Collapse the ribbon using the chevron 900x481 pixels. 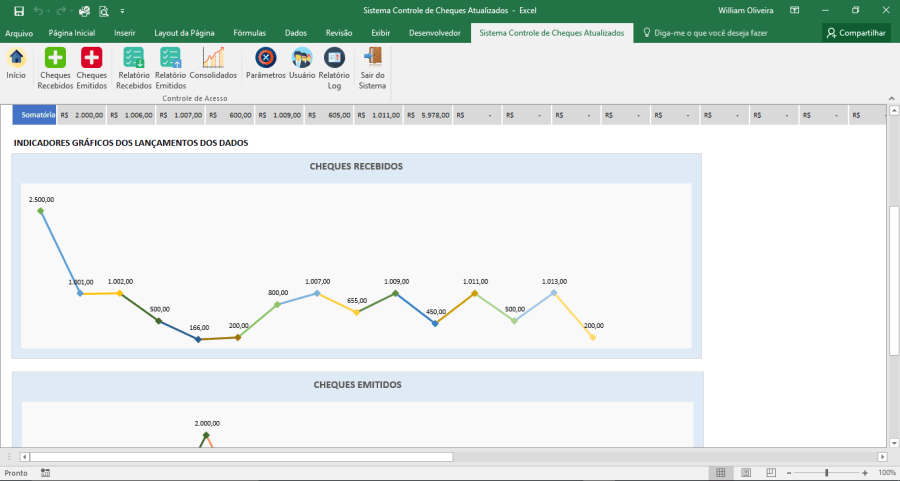pos(891,99)
